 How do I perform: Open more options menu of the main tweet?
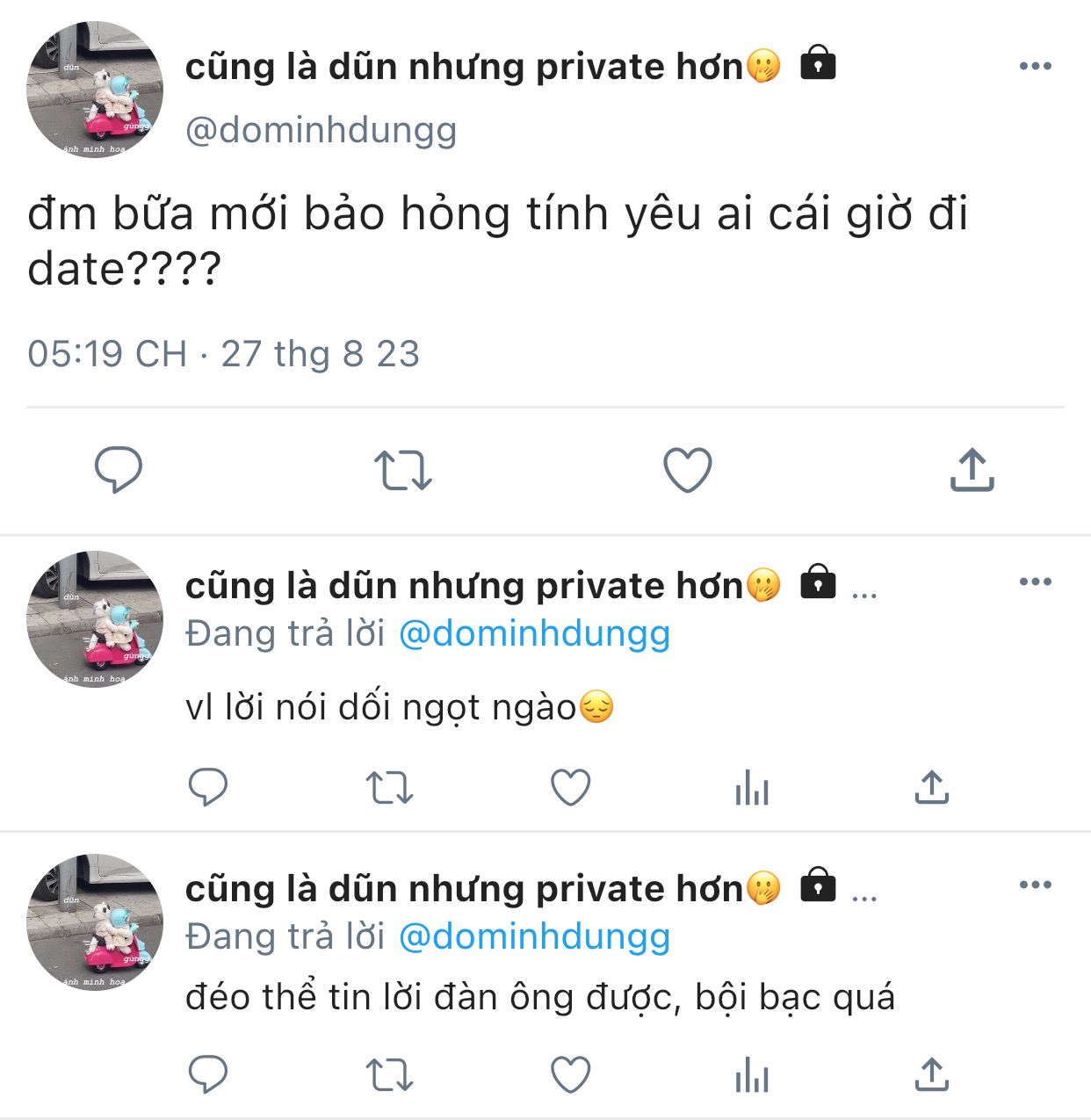click(1036, 66)
